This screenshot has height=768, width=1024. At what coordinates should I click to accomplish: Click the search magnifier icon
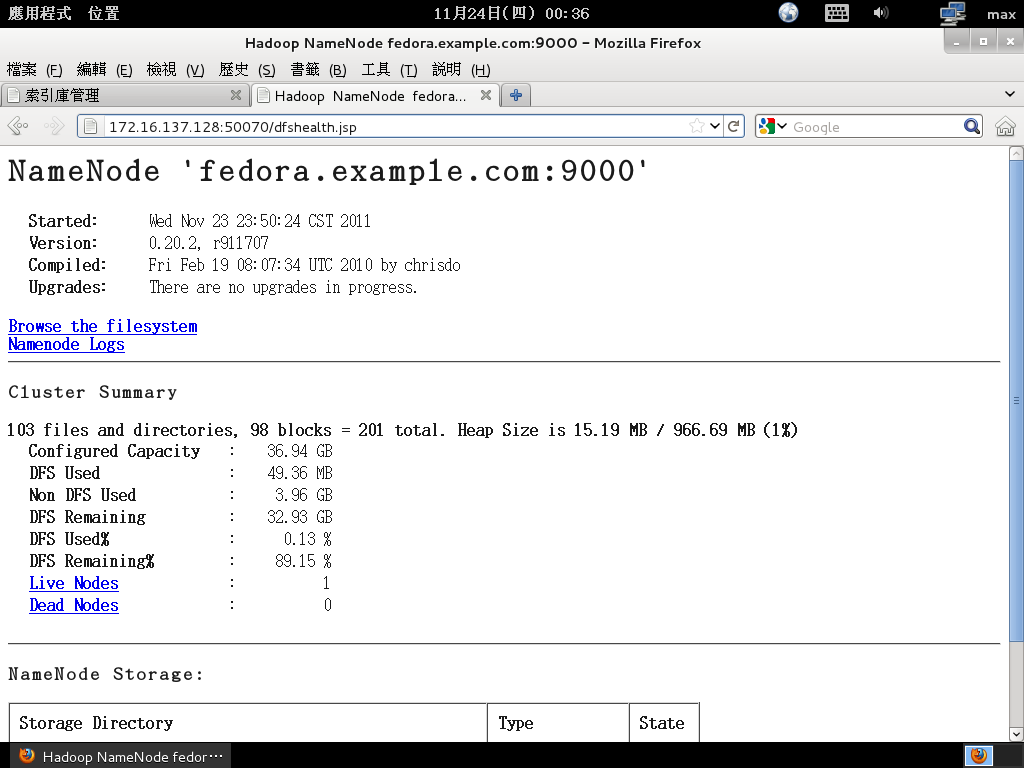click(972, 127)
